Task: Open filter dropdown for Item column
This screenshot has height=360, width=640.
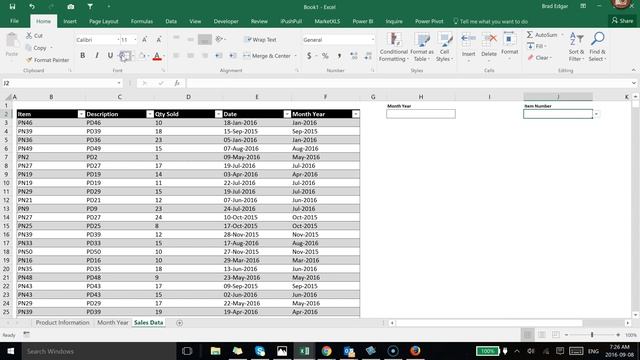Action: coord(81,114)
